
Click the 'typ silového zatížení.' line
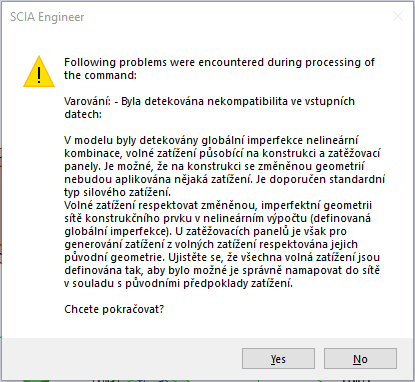[117, 192]
